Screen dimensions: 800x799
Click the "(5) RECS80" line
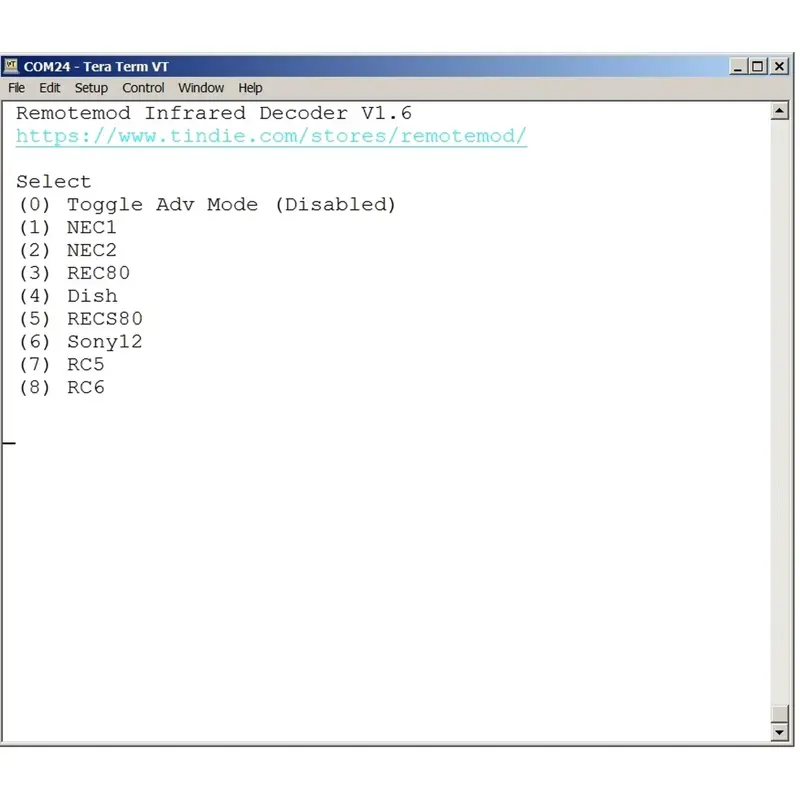81,319
